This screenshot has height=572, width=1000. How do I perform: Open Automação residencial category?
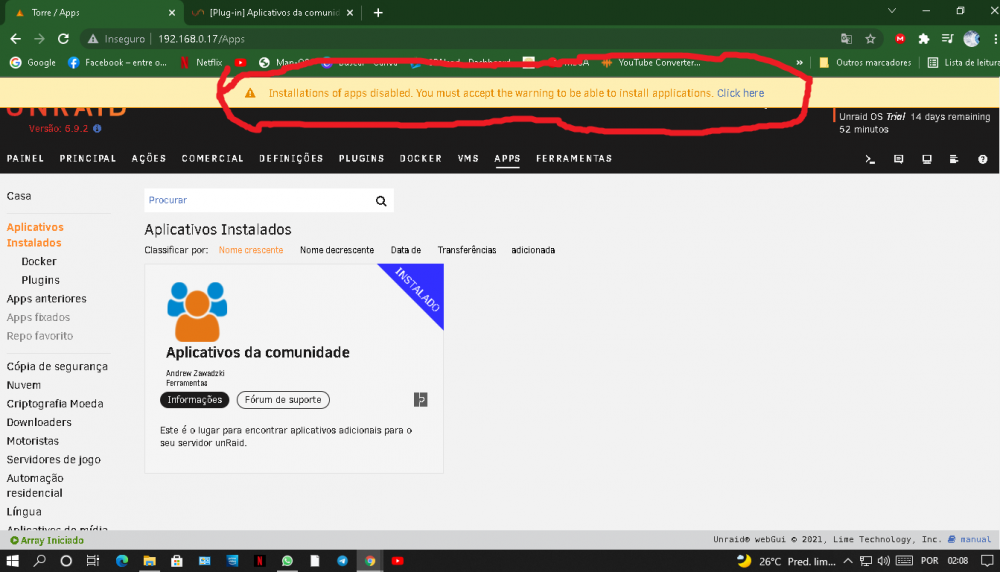point(35,485)
